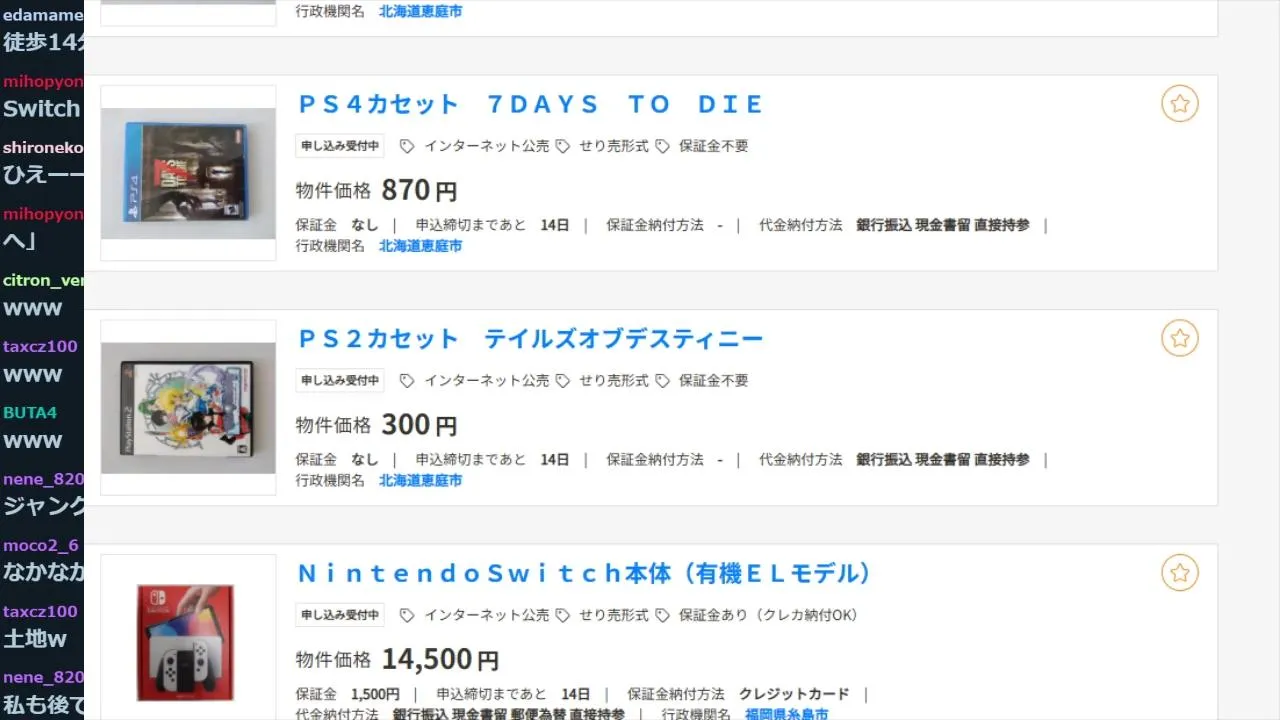The width and height of the screenshot is (1280, 720).
Task: Open the ＰＳ４カセット ７ＤＡＹＳ ＴＯ ＤＩＥ title link
Action: coord(531,104)
